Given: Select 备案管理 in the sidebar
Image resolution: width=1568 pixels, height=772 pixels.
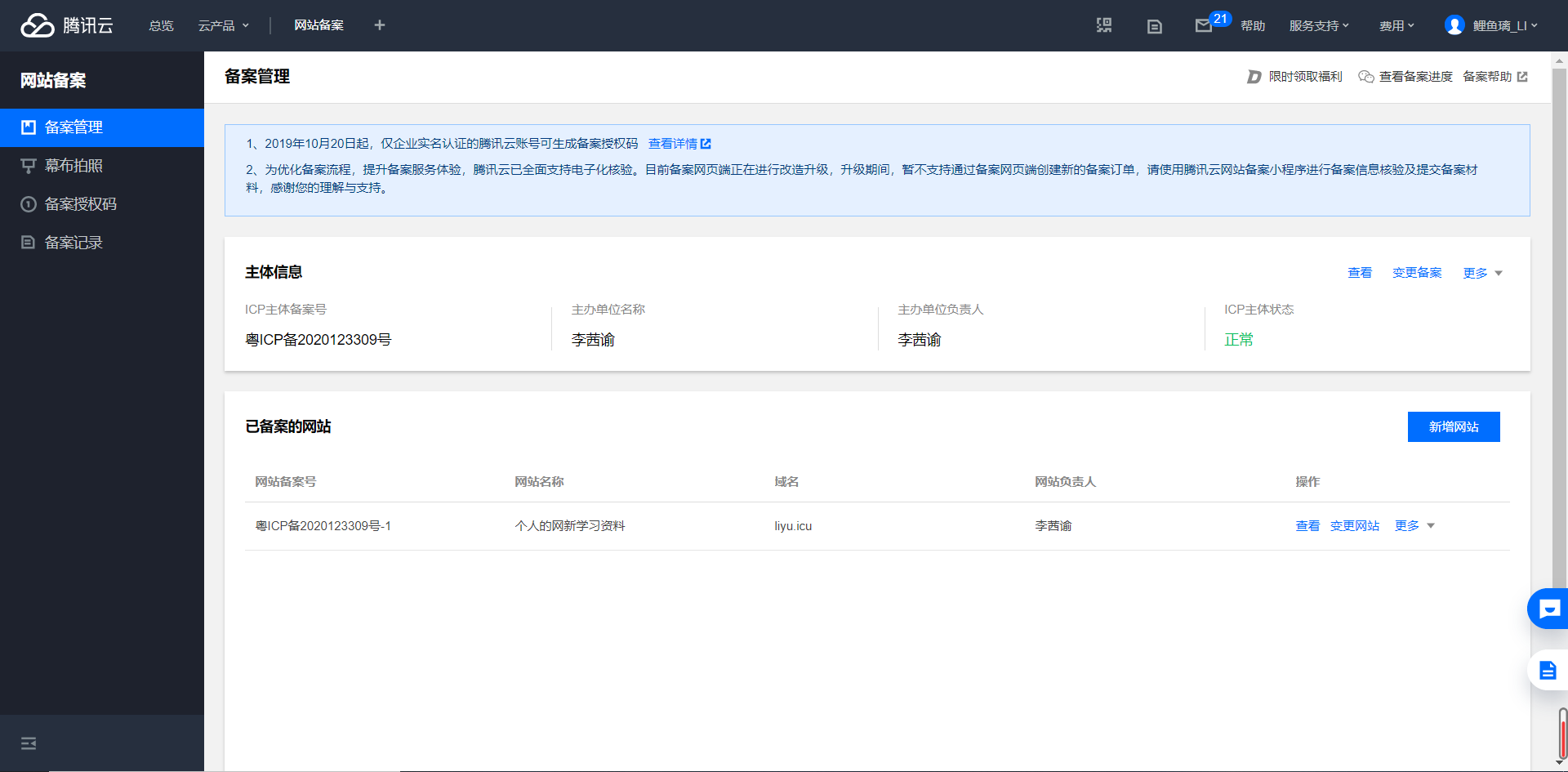Looking at the screenshot, I should (102, 127).
